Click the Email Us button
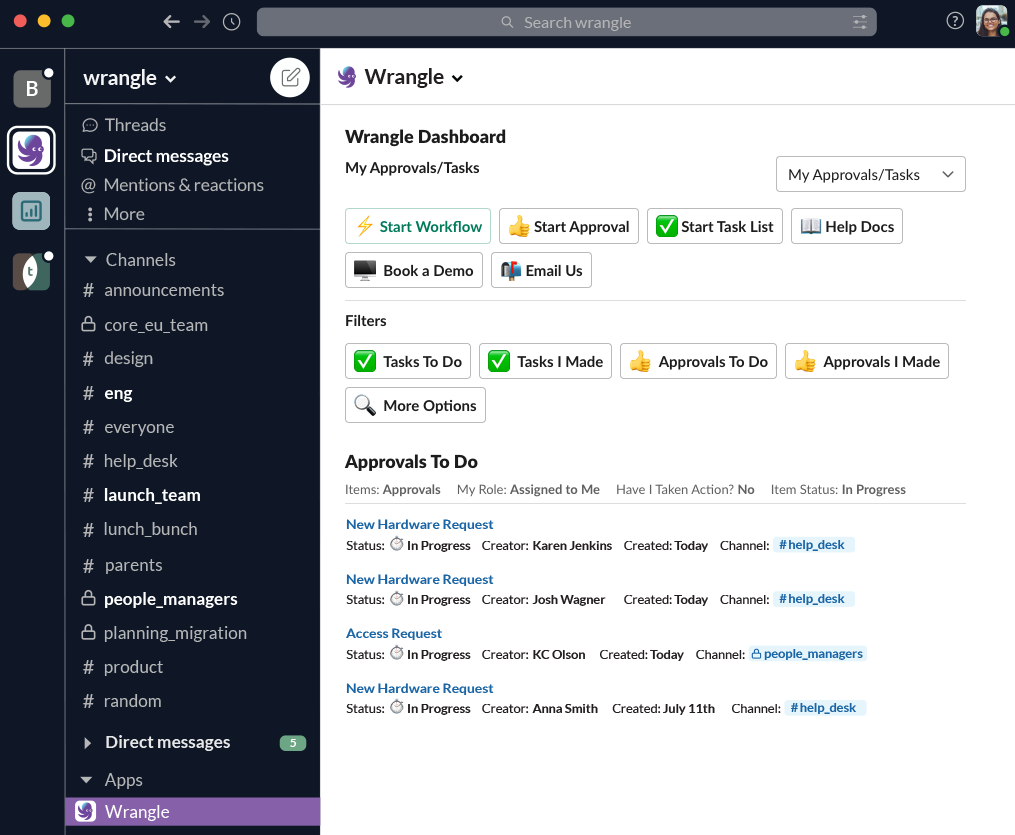The width and height of the screenshot is (1015, 835). pyautogui.click(x=541, y=270)
